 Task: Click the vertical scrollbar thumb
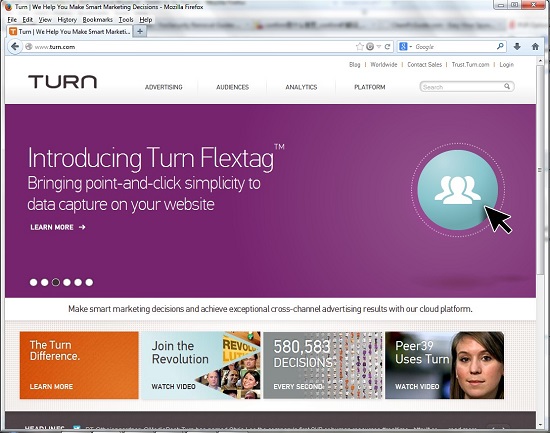540,170
